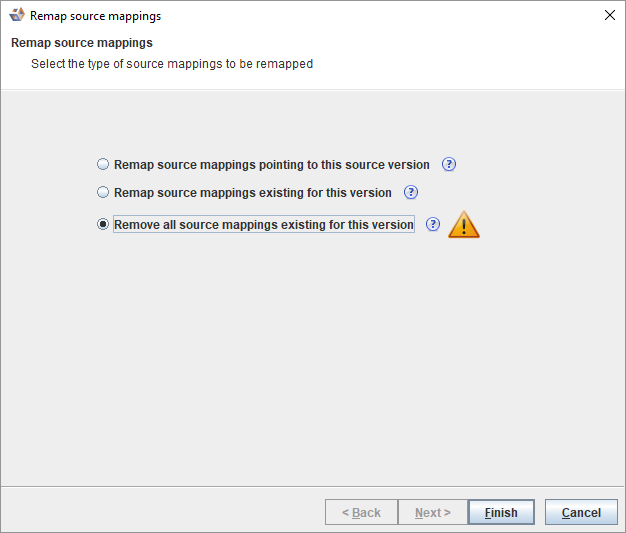The image size is (626, 533).
Task: Click the application icon in the title bar
Action: (16, 16)
